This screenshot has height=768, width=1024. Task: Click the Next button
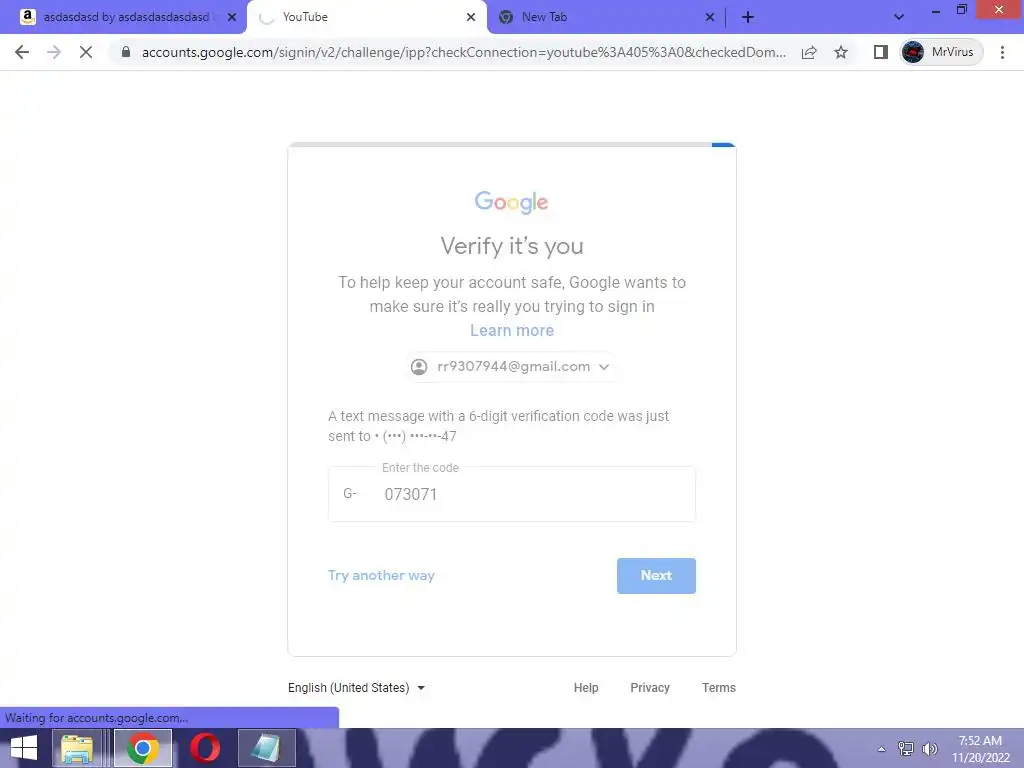[656, 576]
